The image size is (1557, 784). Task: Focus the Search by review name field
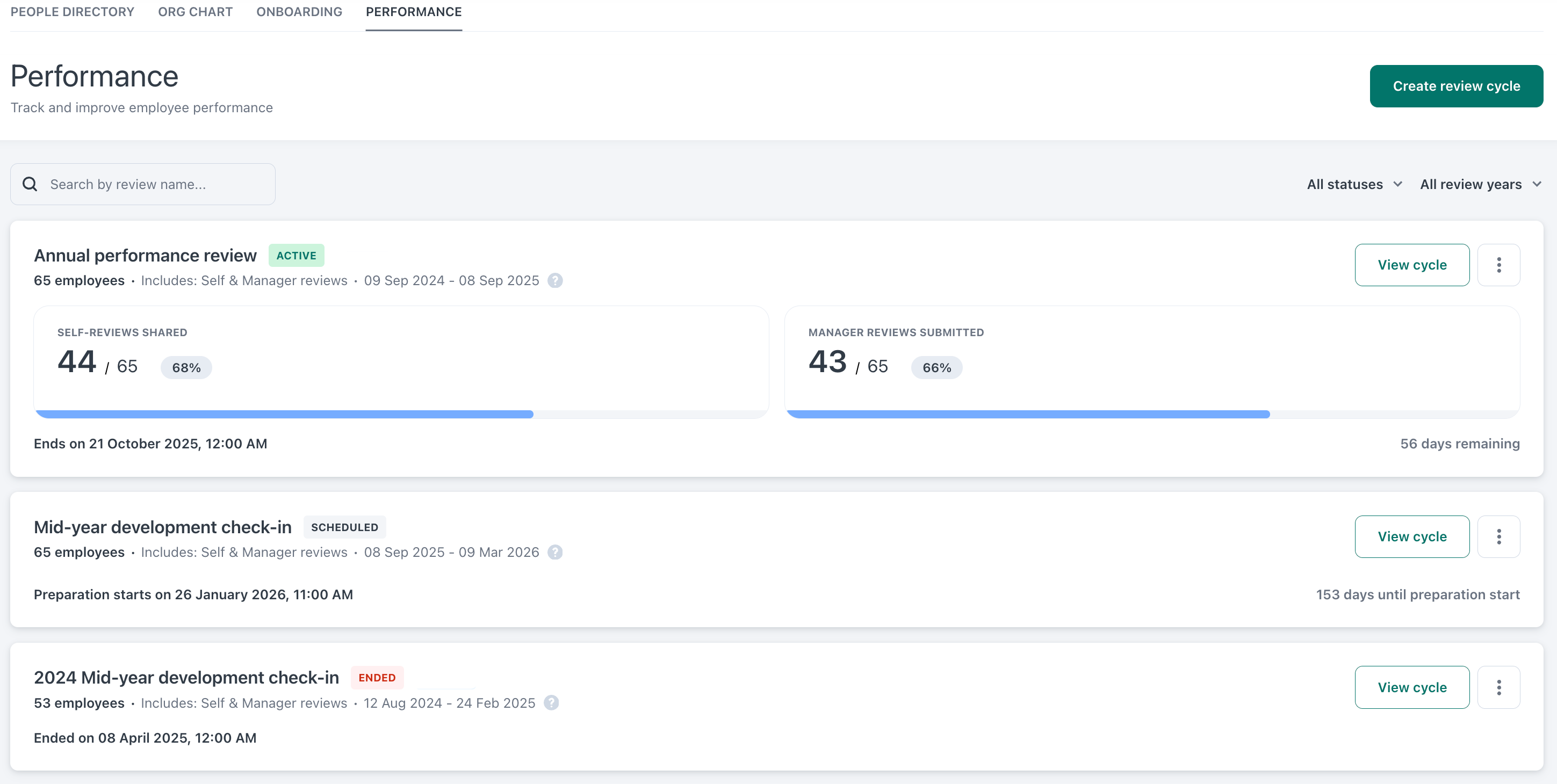click(x=157, y=184)
